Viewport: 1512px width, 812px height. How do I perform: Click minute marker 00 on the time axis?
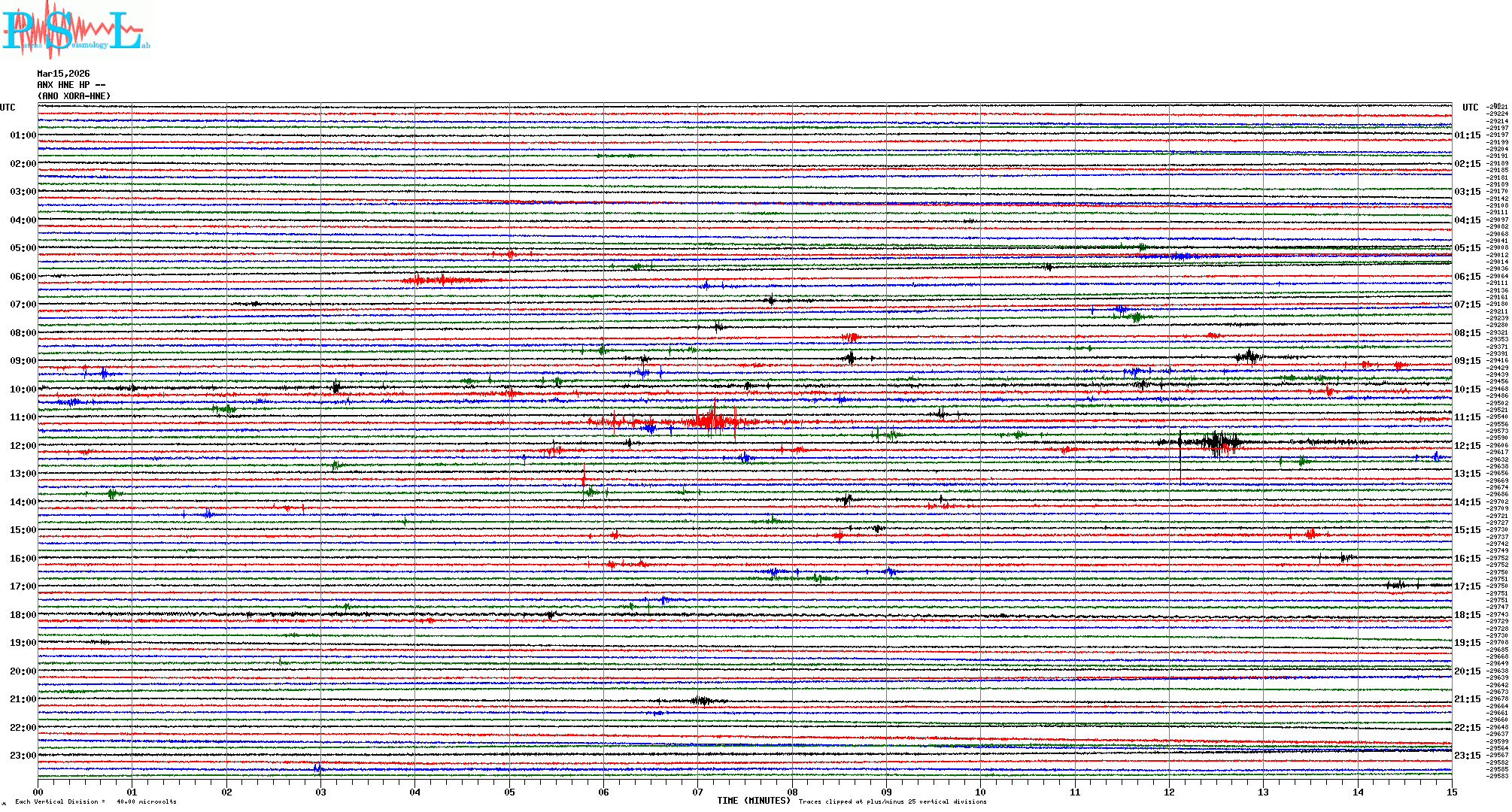38,792
